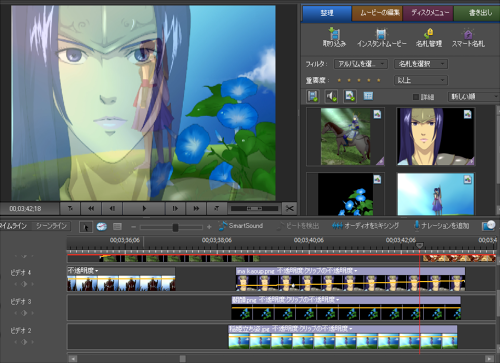Click the timeline zoom slider handle
The image size is (500, 363).
point(175,227)
